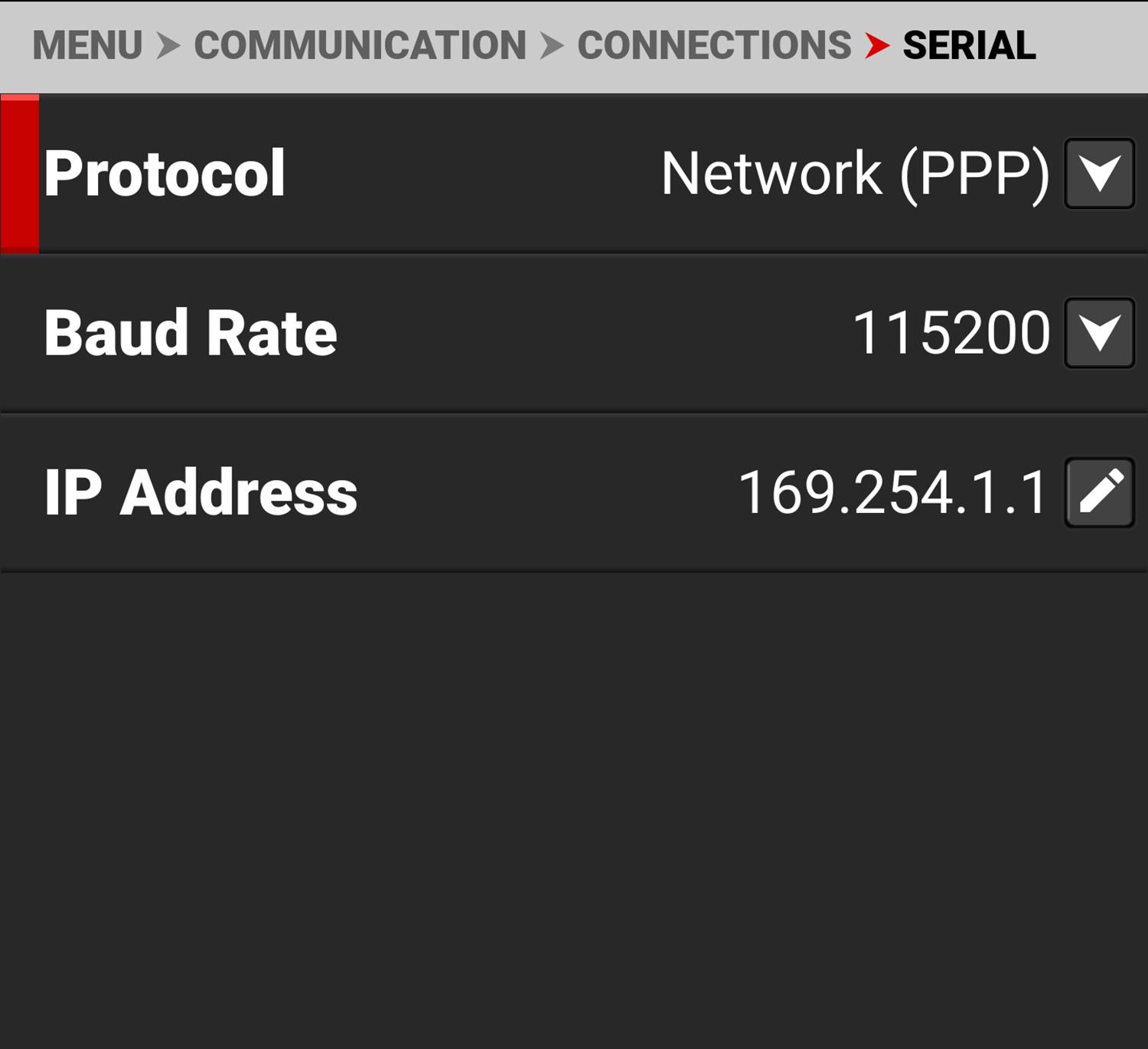This screenshot has width=1148, height=1049.
Task: Click the red arrow before SERIAL
Action: tap(877, 45)
